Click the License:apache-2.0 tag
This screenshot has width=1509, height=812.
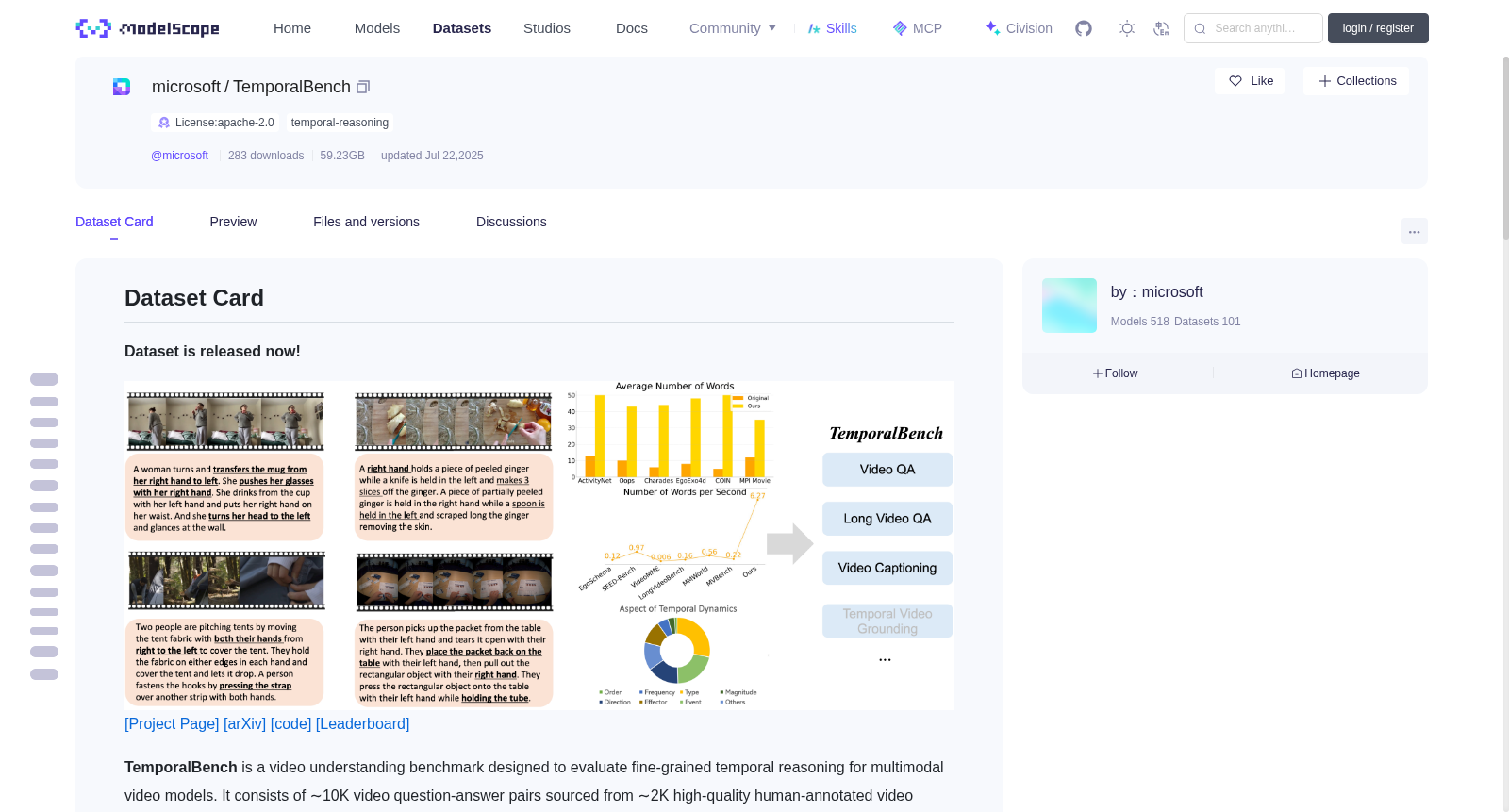click(216, 123)
